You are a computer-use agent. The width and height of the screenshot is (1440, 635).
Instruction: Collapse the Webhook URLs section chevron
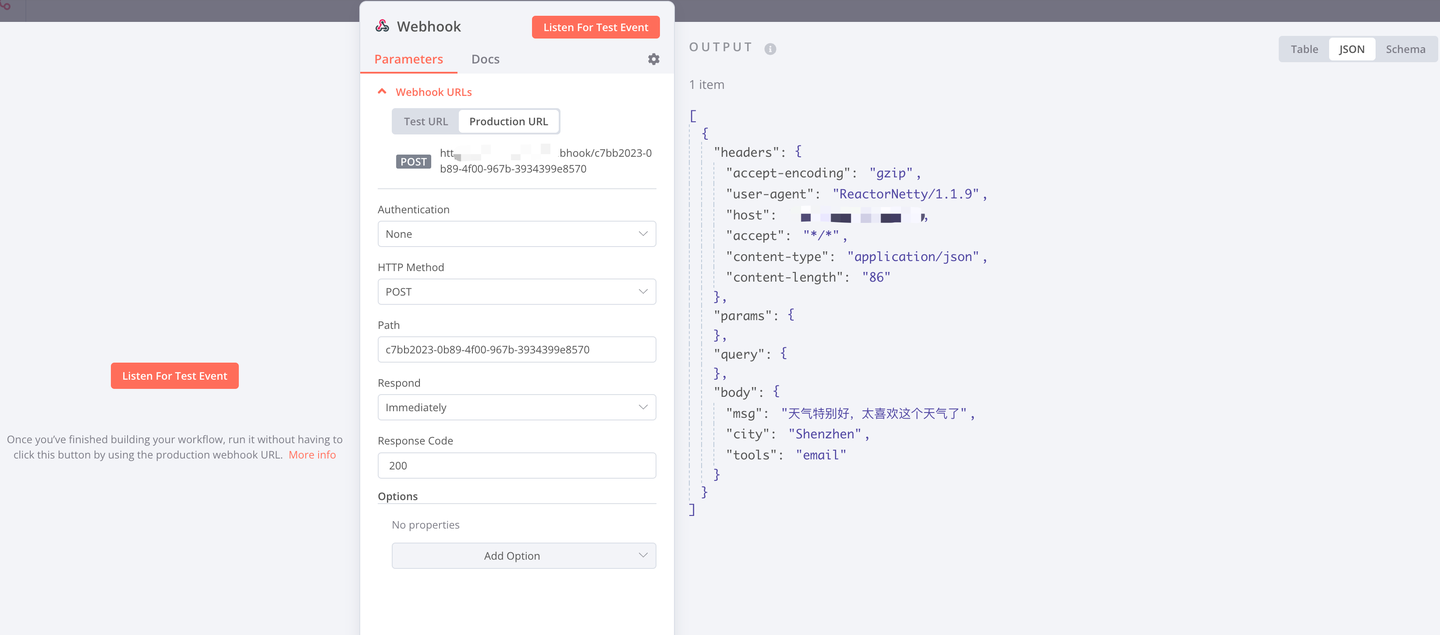click(x=381, y=91)
